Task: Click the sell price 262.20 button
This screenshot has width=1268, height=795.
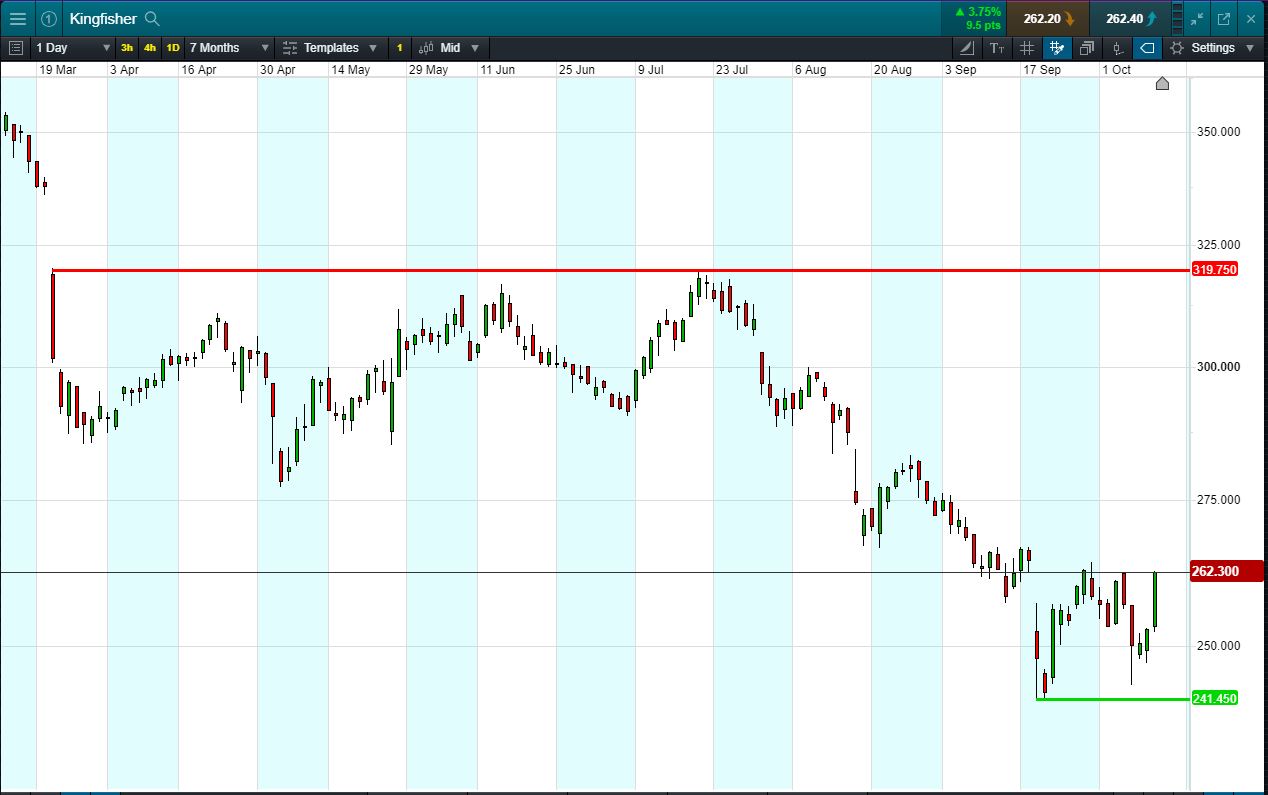Action: click(x=1048, y=18)
